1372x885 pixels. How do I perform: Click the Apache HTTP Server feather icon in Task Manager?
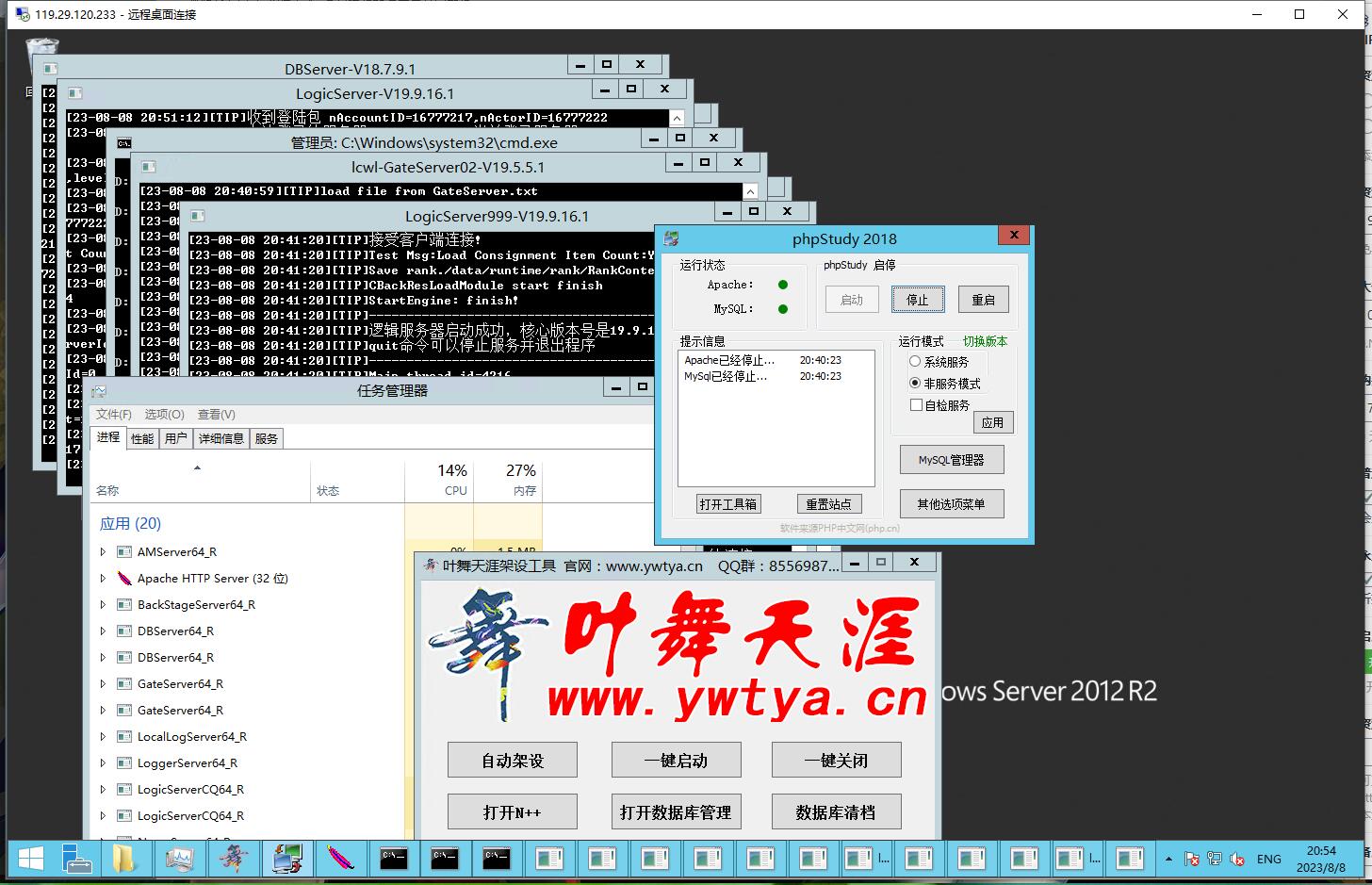(x=123, y=578)
